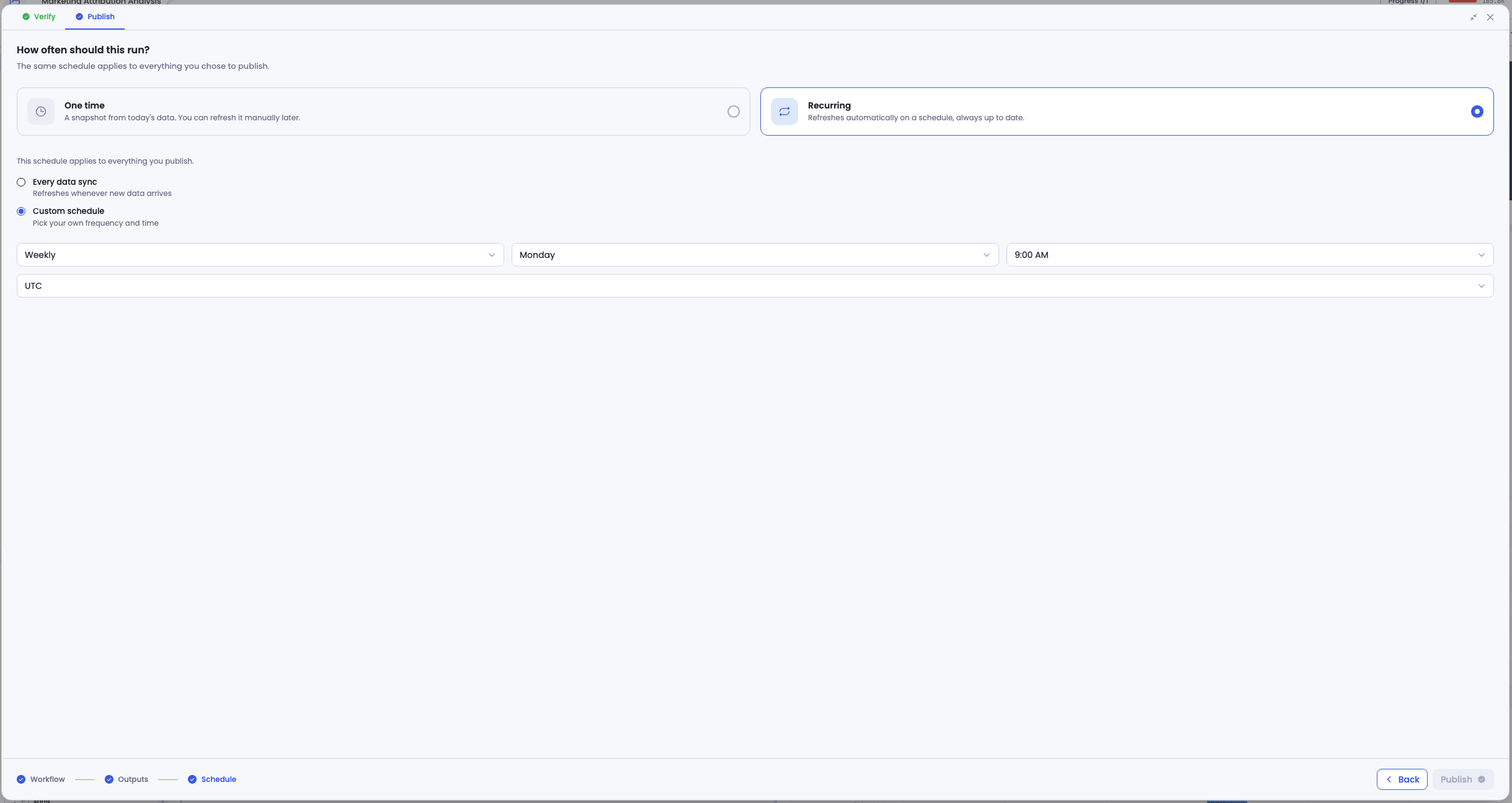Choose the Custom schedule option

pos(21,211)
